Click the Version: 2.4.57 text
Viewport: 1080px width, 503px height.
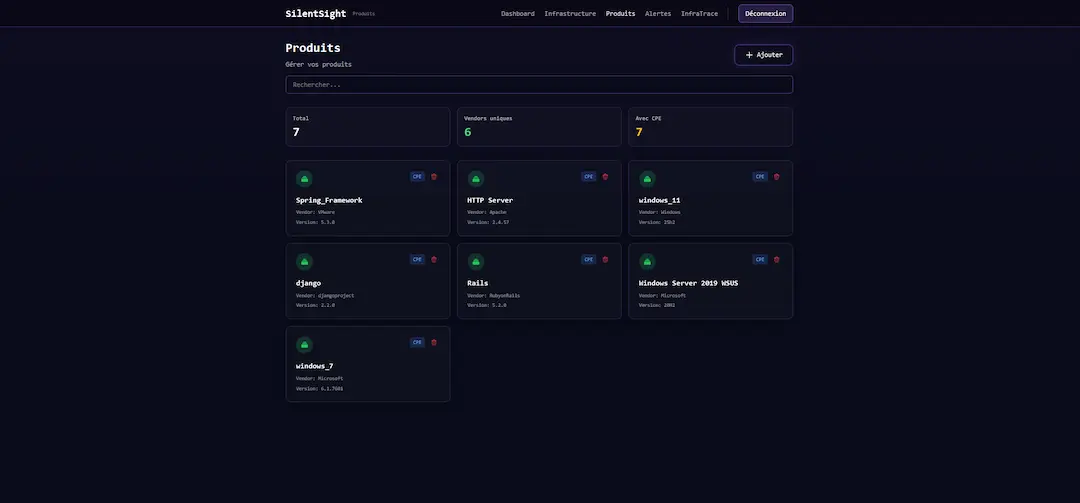coord(488,223)
